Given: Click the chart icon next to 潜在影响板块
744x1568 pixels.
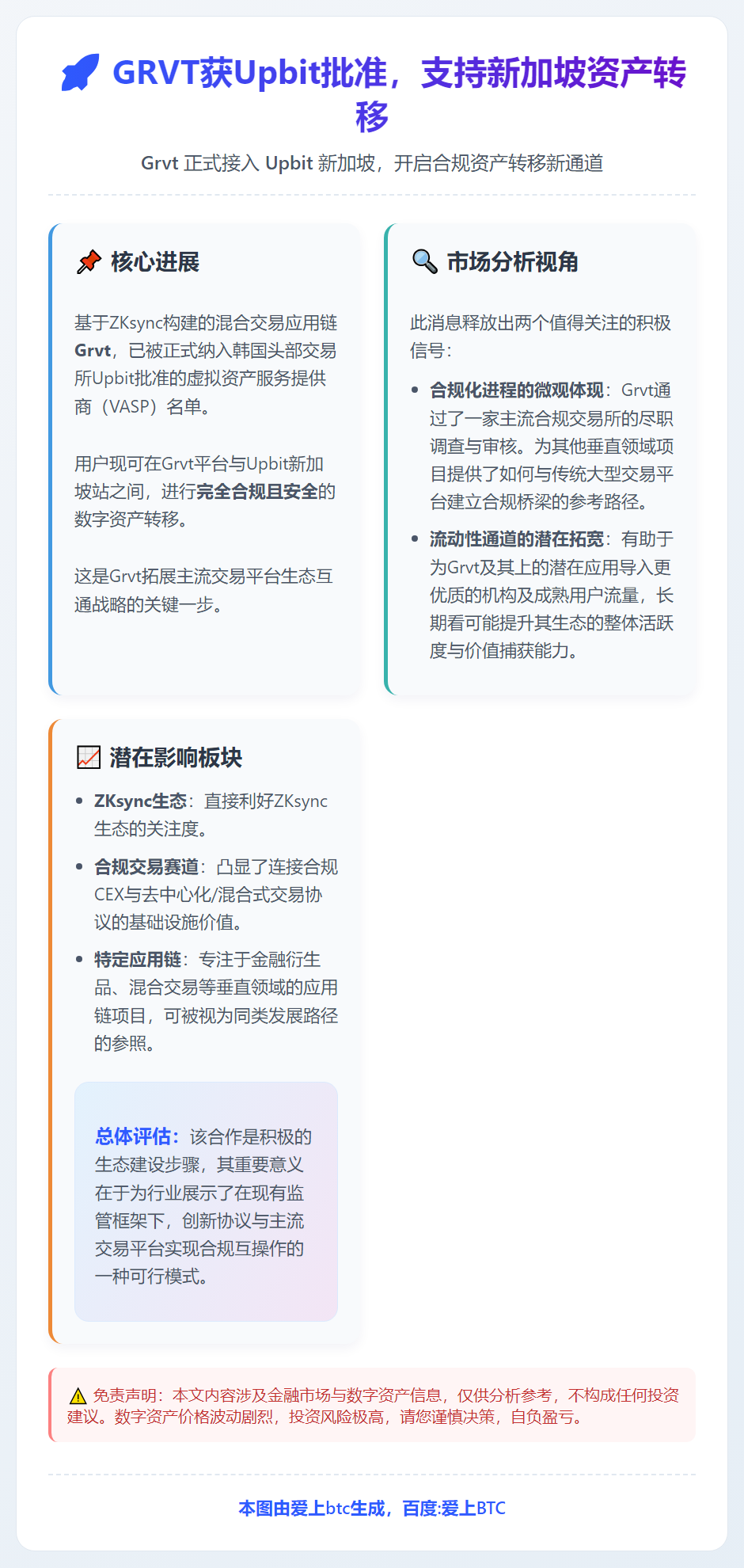Looking at the screenshot, I should tap(88, 758).
